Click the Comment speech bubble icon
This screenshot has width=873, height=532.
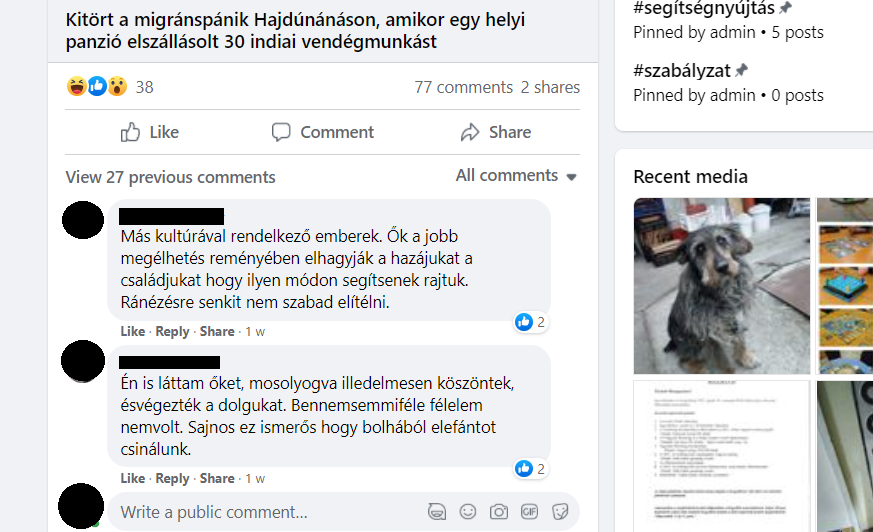pyautogui.click(x=281, y=132)
